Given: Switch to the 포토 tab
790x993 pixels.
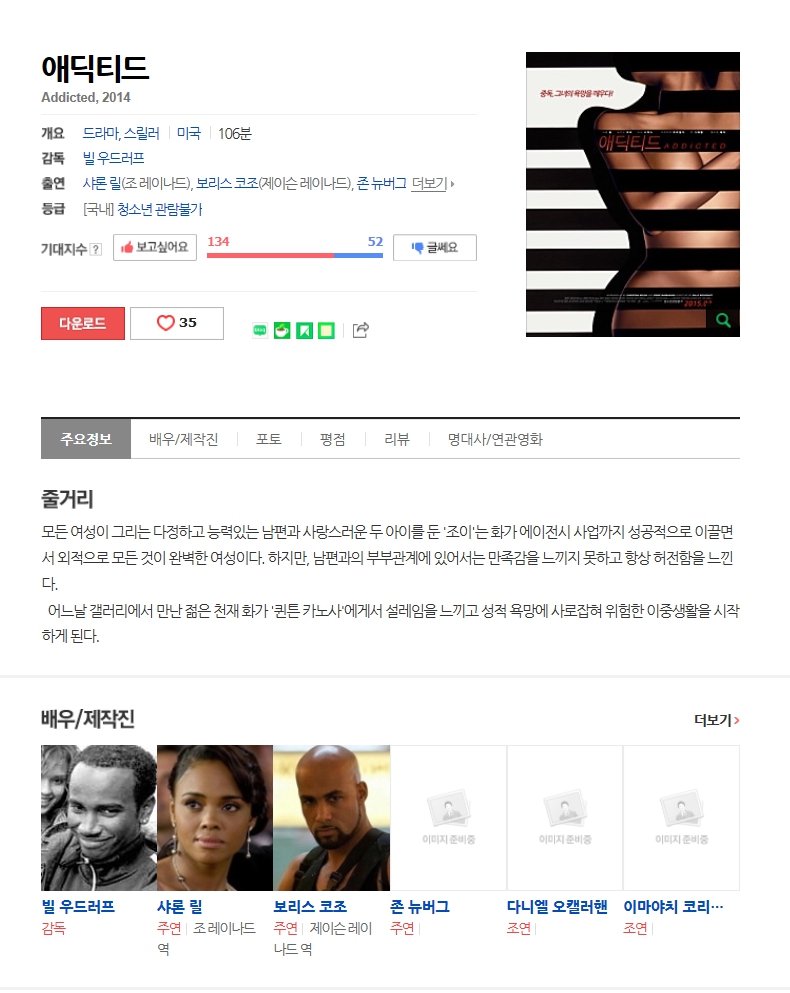Looking at the screenshot, I should 269,439.
